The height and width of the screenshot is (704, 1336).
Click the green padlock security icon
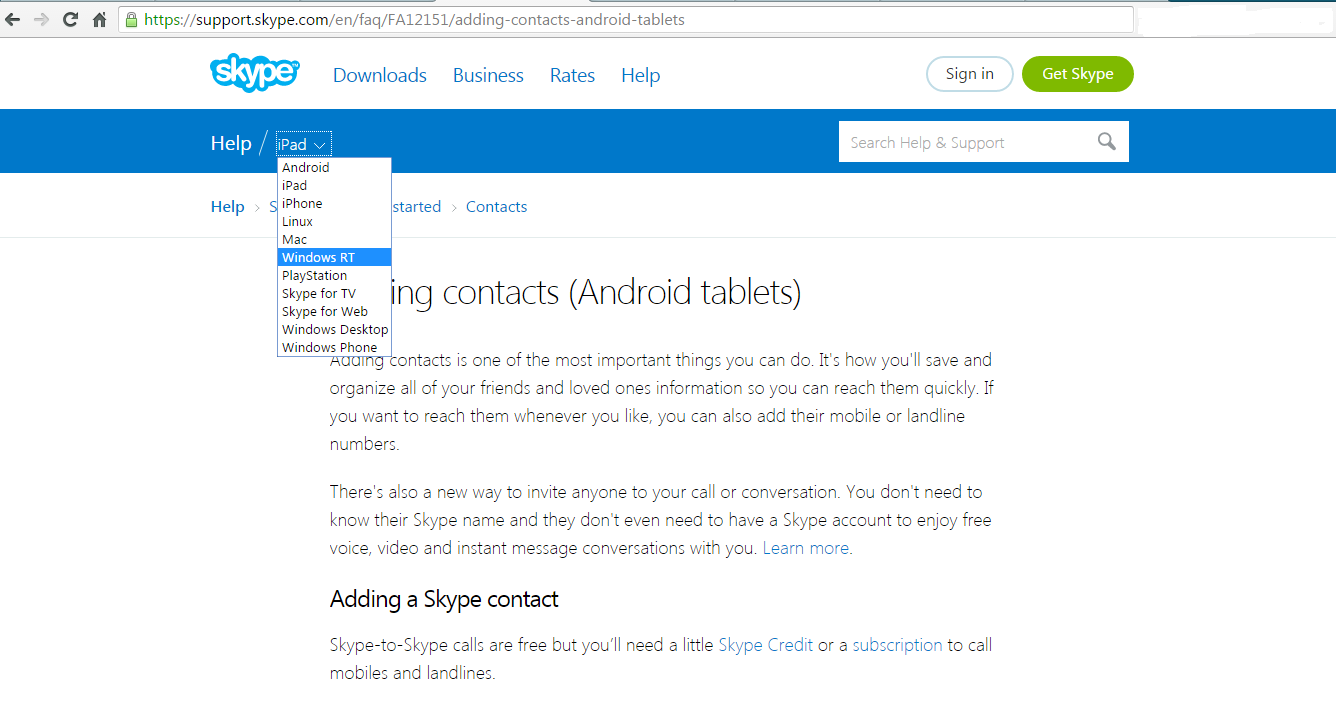coord(131,19)
